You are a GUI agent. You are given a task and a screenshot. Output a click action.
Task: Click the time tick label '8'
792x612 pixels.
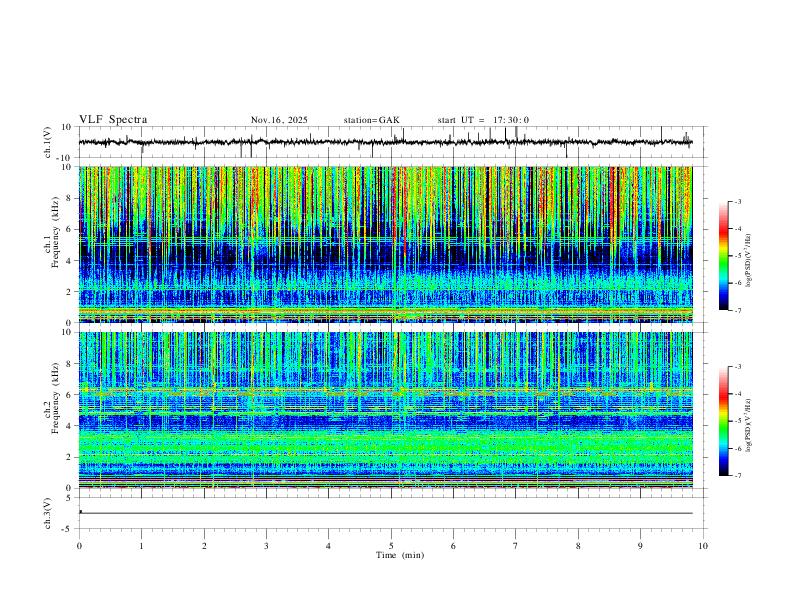(x=578, y=546)
